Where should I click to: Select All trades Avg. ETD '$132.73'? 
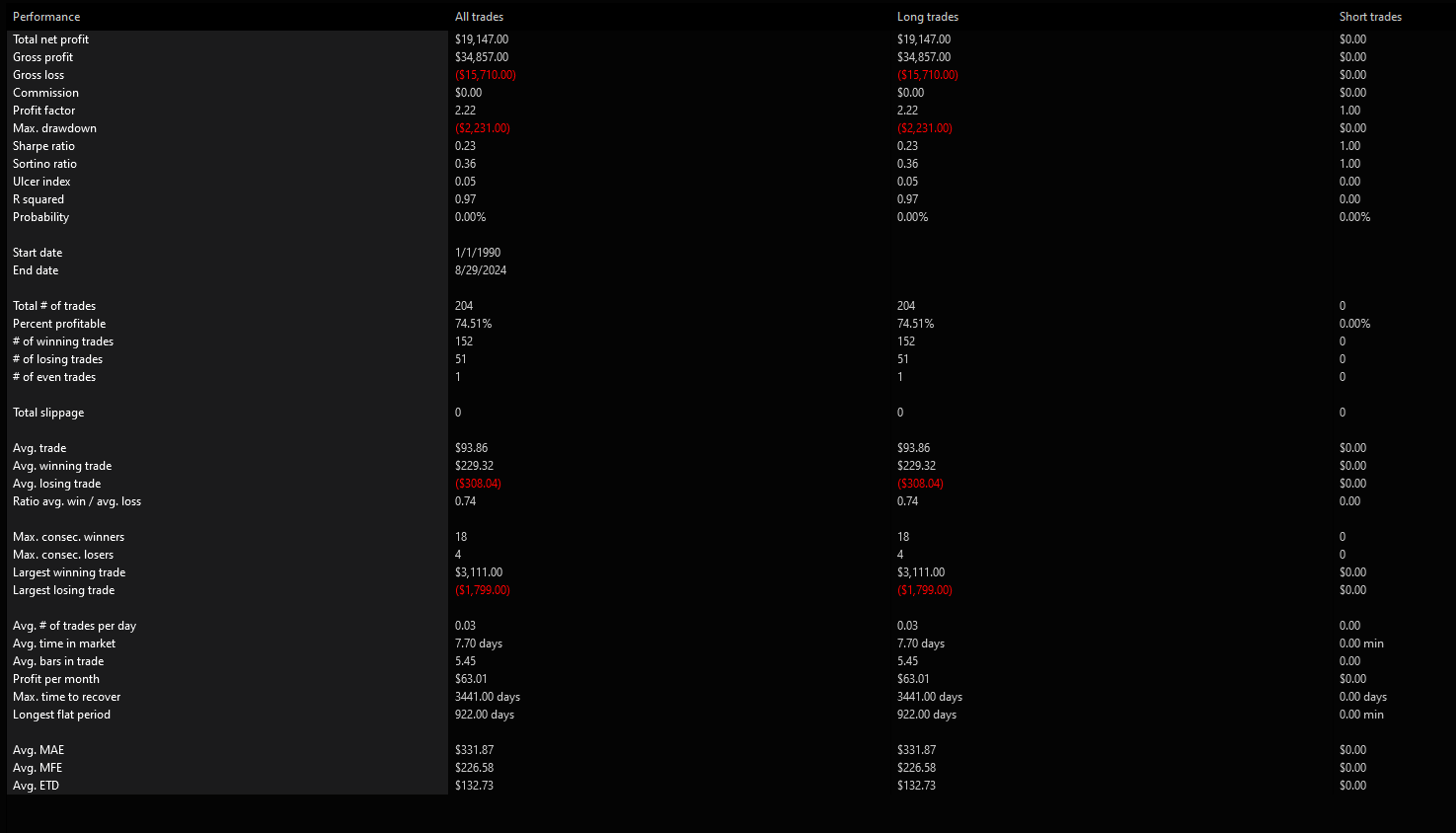click(474, 786)
